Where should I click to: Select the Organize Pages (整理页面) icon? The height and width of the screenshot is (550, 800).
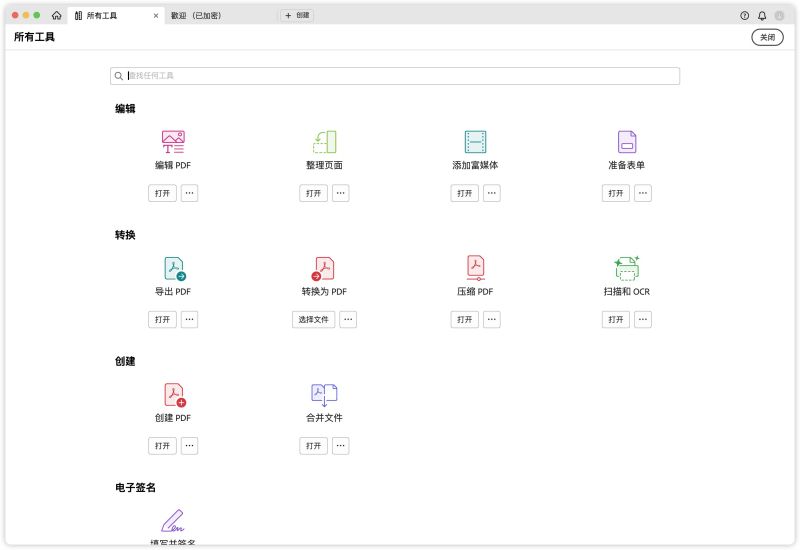click(324, 142)
